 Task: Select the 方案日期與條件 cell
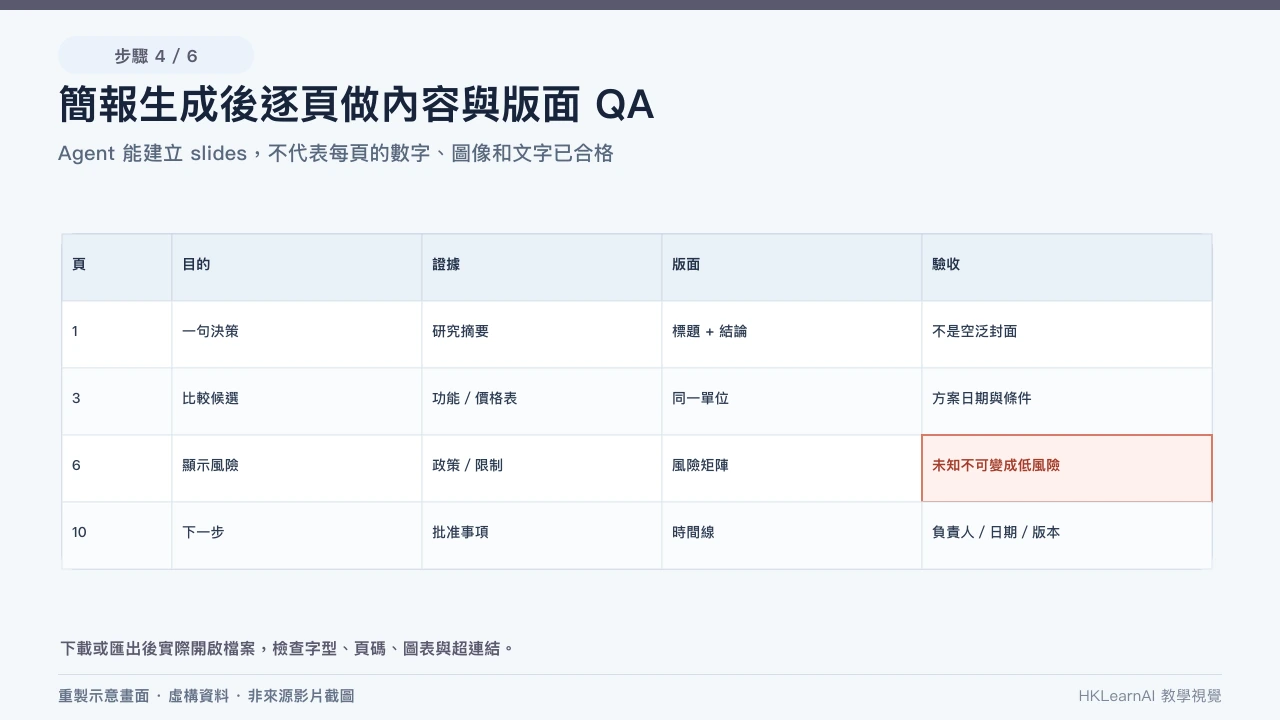click(1067, 401)
